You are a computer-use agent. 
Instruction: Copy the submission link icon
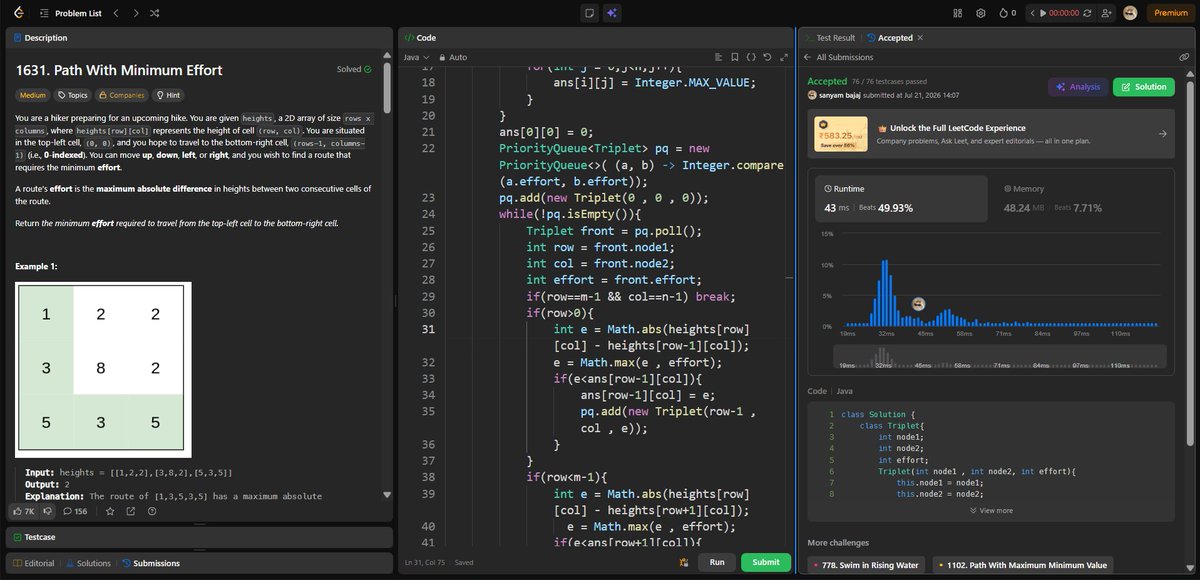(x=1184, y=57)
